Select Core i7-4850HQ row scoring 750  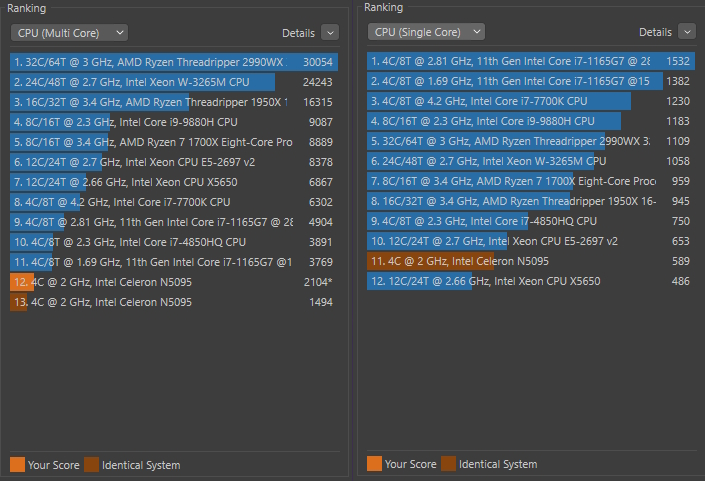(531, 221)
